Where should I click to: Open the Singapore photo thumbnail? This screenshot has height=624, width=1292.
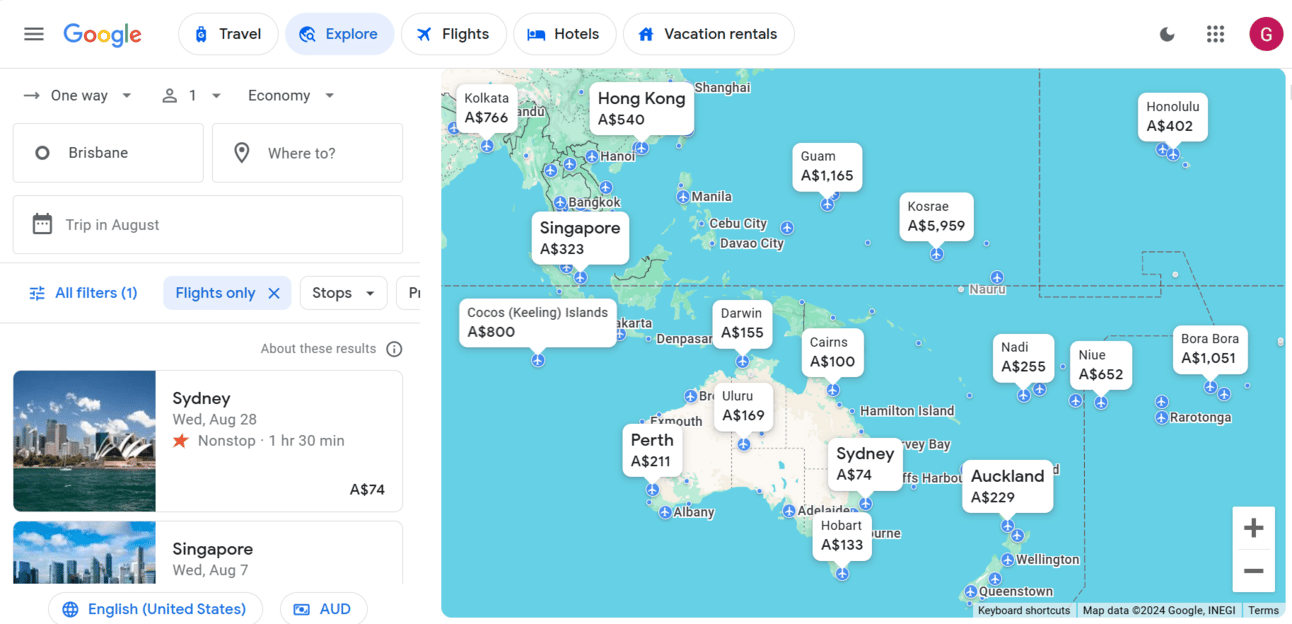85,552
